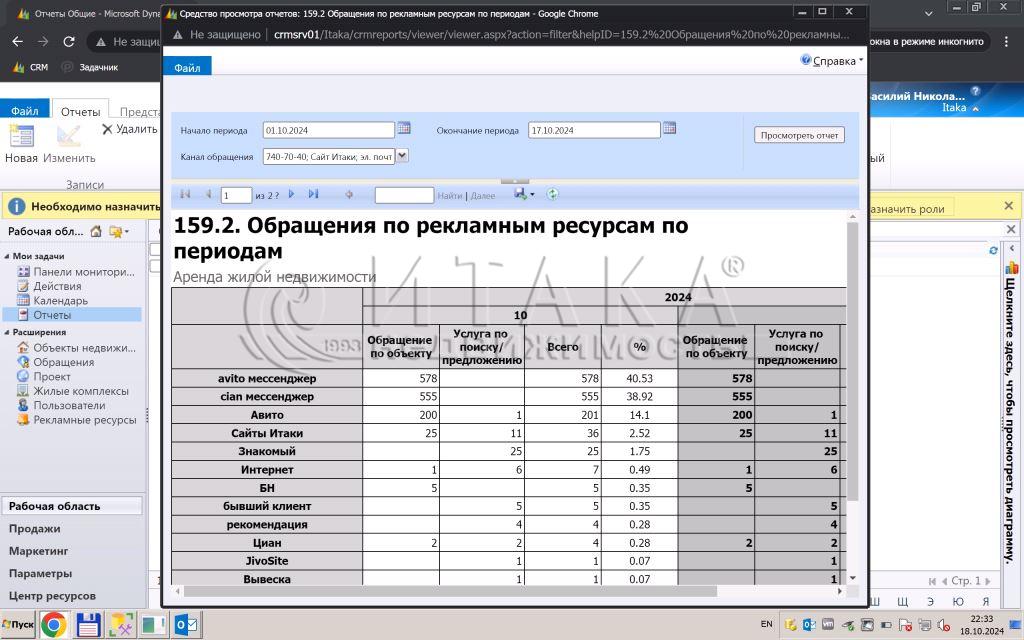Click the report horizontal scrollbar

tap(450, 591)
